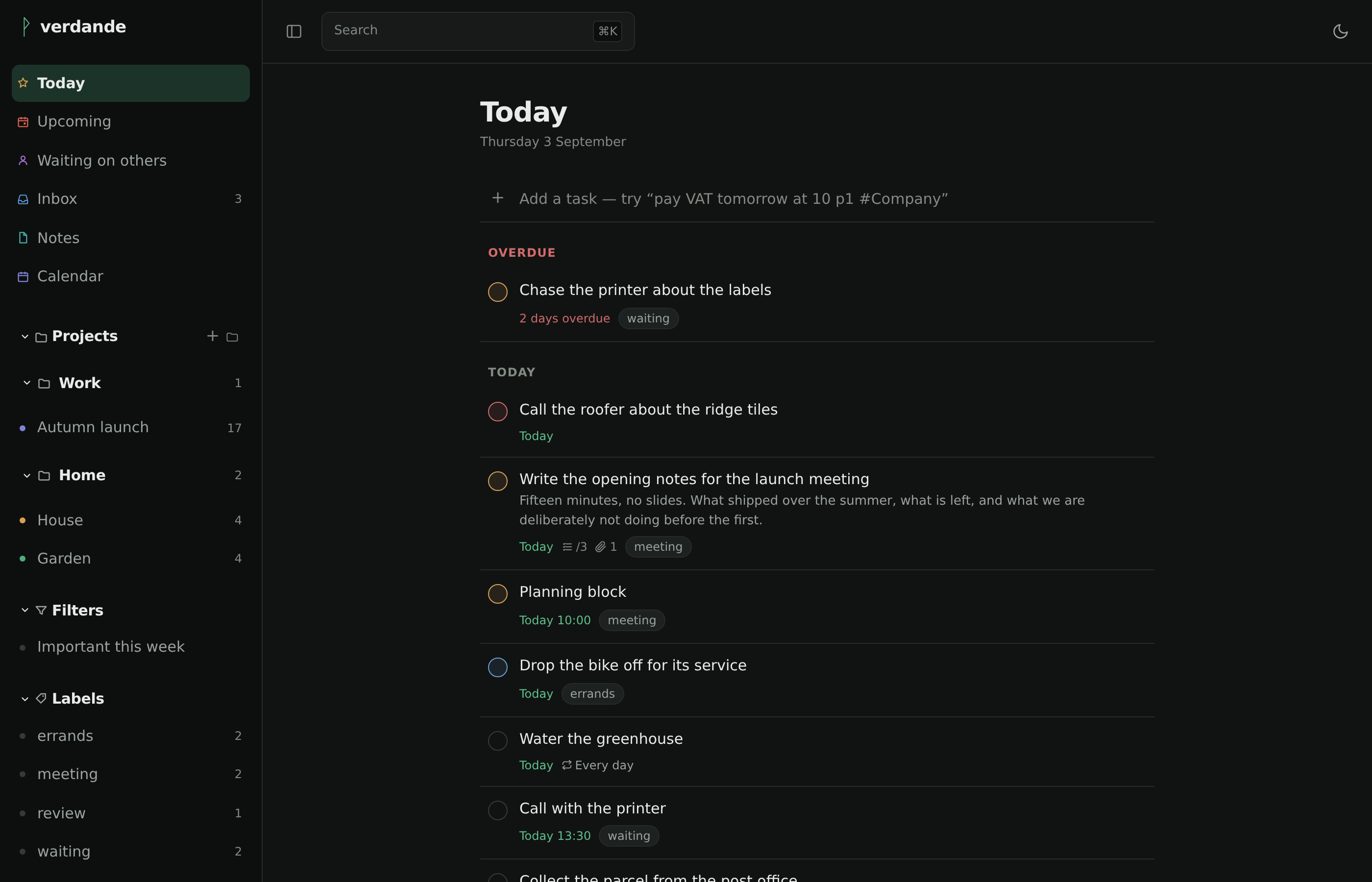This screenshot has height=882, width=1372.
Task: Open the Autumn launch project
Action: (x=130, y=427)
